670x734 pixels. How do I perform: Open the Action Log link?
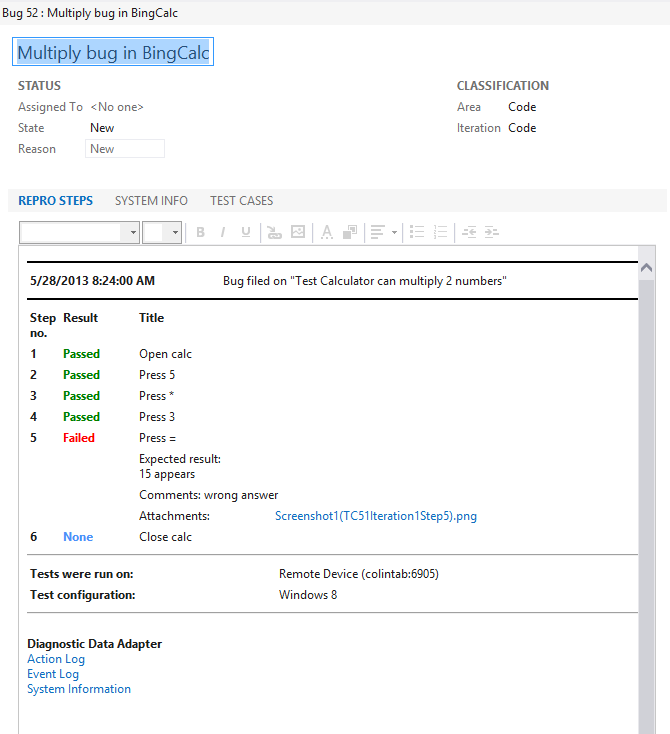point(56,659)
